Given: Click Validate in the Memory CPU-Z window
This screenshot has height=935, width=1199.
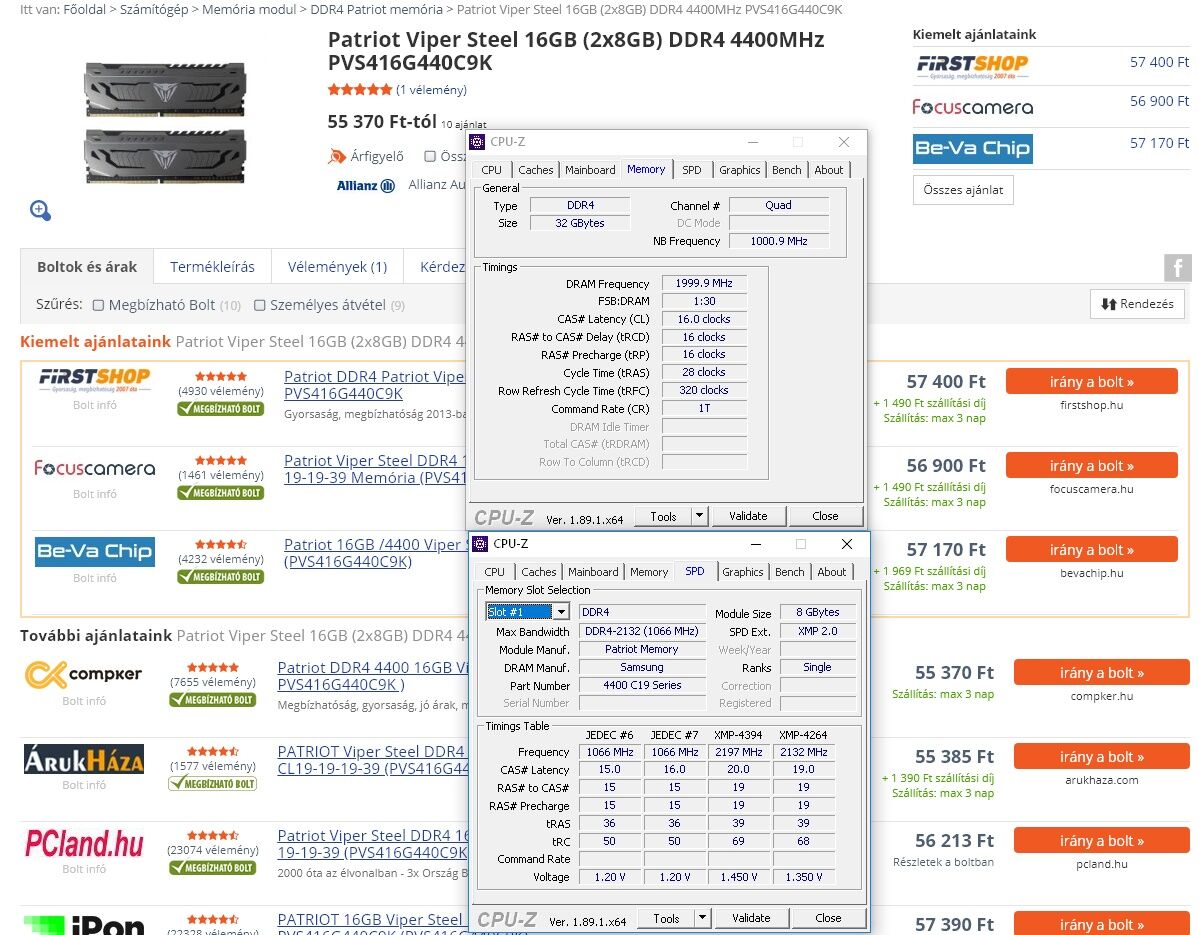Looking at the screenshot, I should click(748, 516).
